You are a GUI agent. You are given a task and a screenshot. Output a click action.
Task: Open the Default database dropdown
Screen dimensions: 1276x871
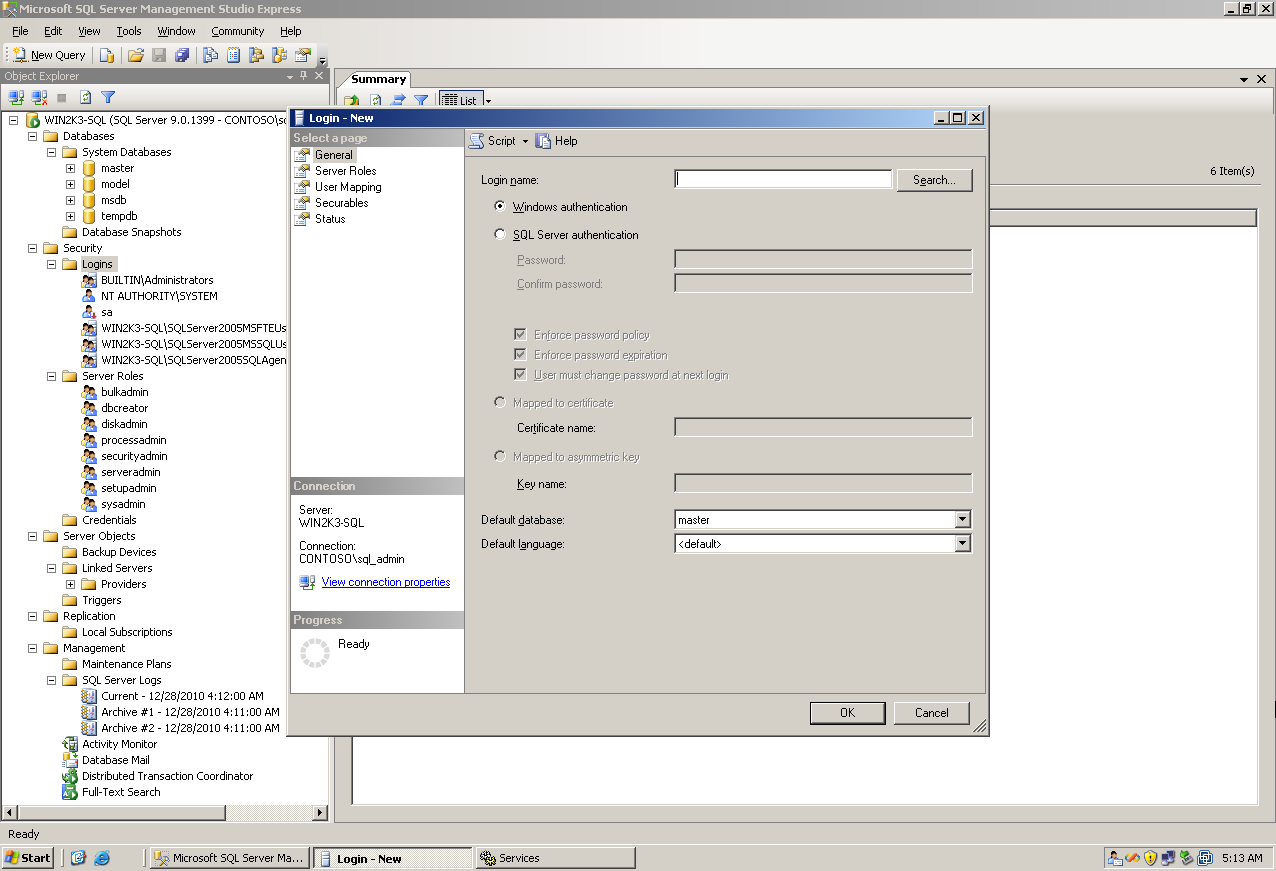click(x=961, y=519)
